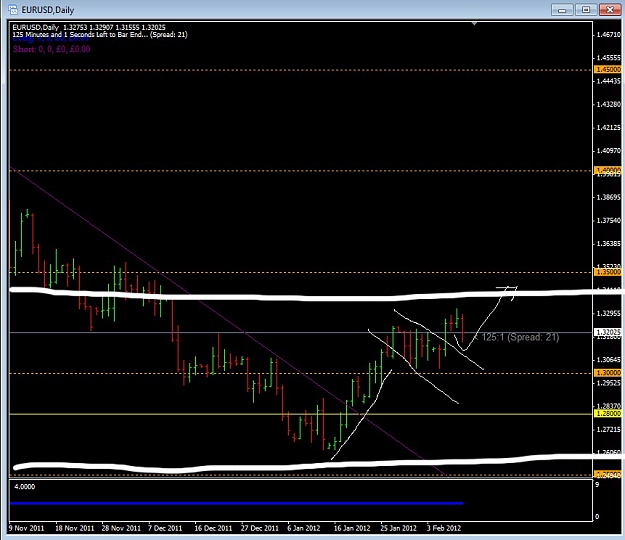Click the purple 'Short: 0, 0' label
This screenshot has width=625, height=540.
point(51,49)
